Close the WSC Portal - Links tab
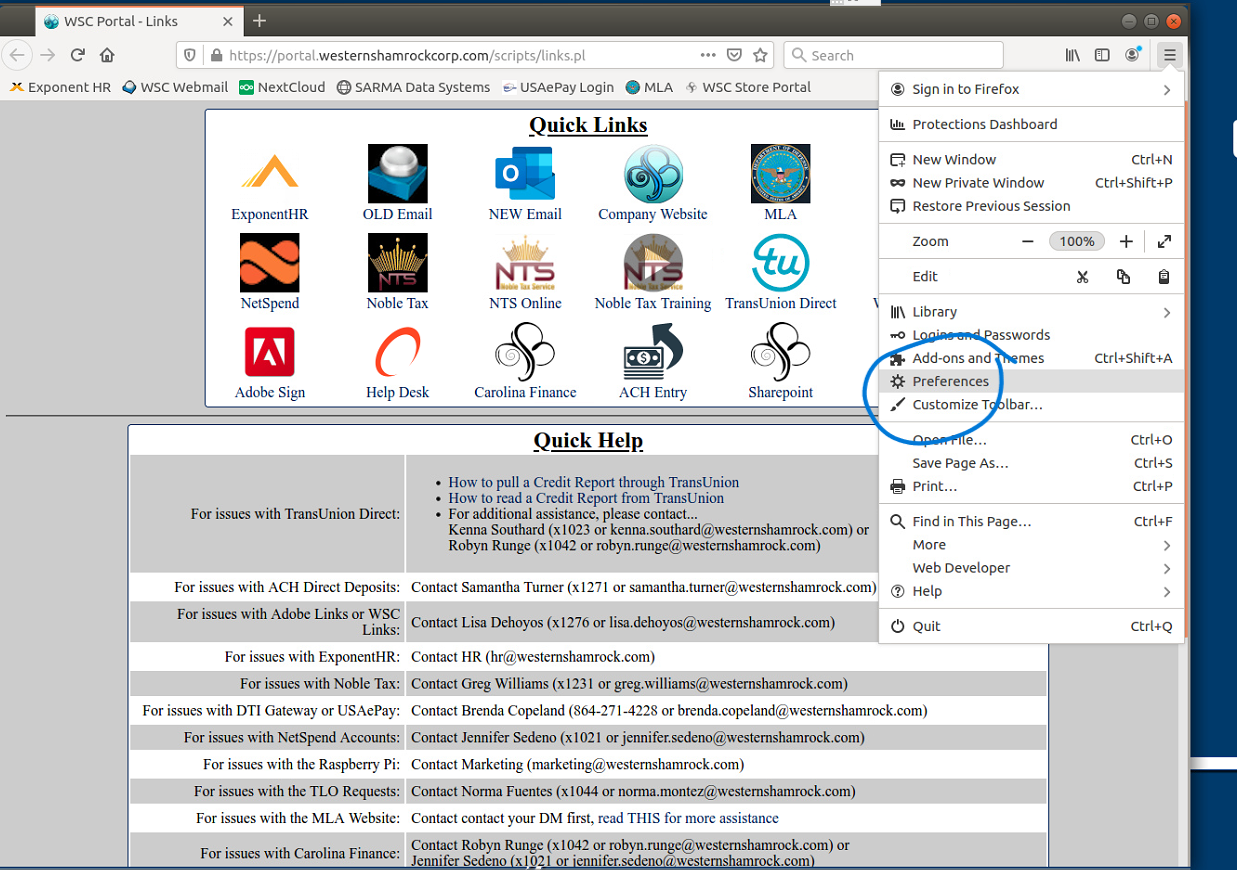The image size is (1237, 870). 228,21
